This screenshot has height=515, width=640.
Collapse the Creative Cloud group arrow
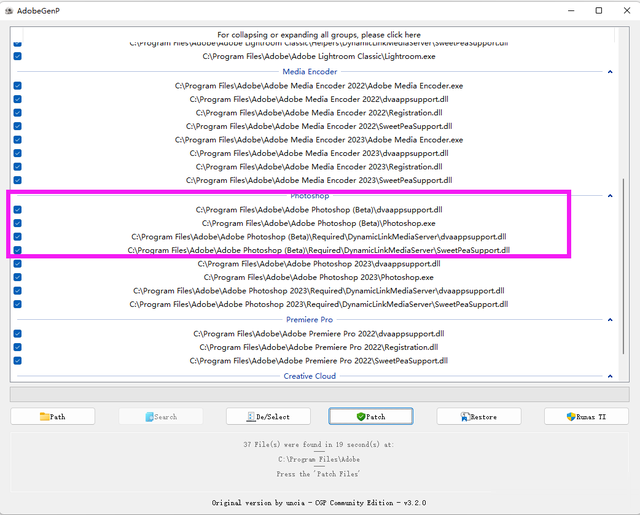pyautogui.click(x=610, y=376)
